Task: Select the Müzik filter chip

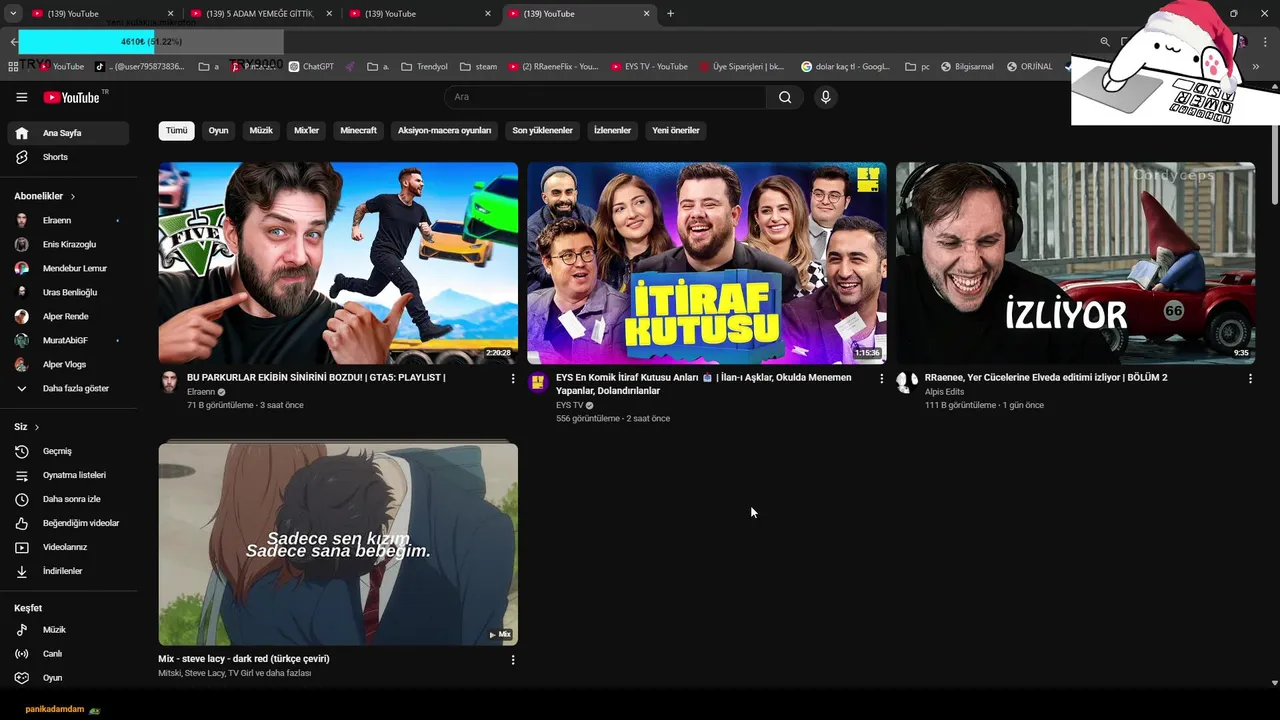Action: 261,130
